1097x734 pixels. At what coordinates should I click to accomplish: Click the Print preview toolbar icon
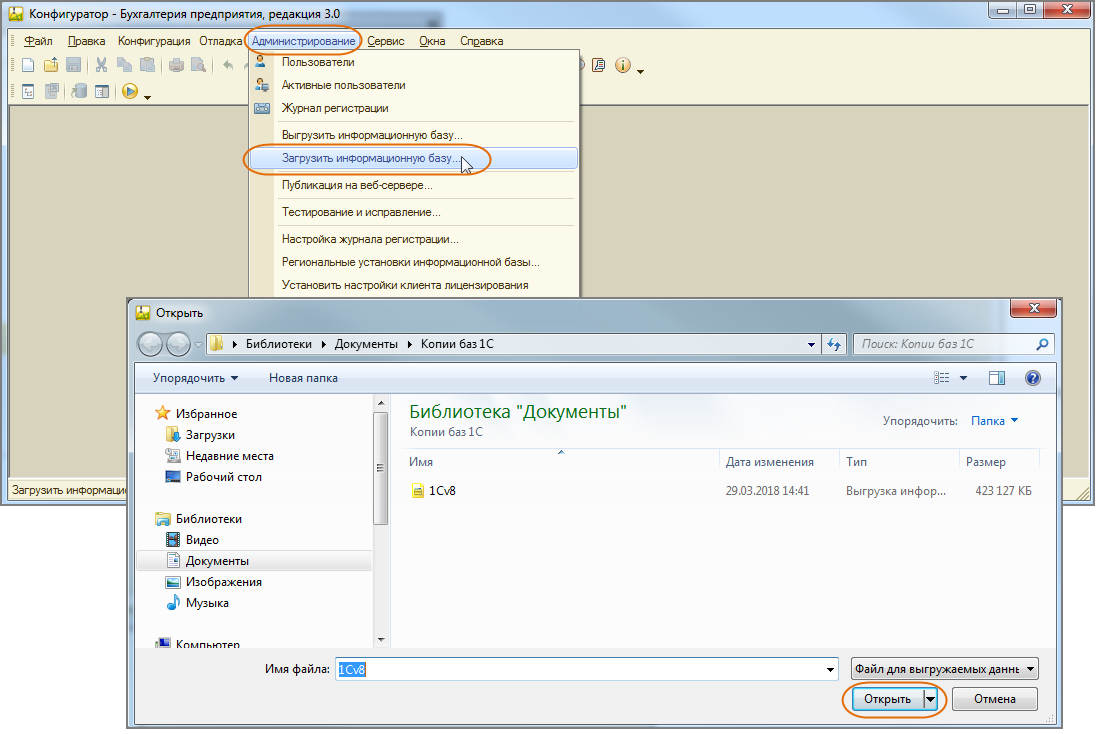[199, 65]
